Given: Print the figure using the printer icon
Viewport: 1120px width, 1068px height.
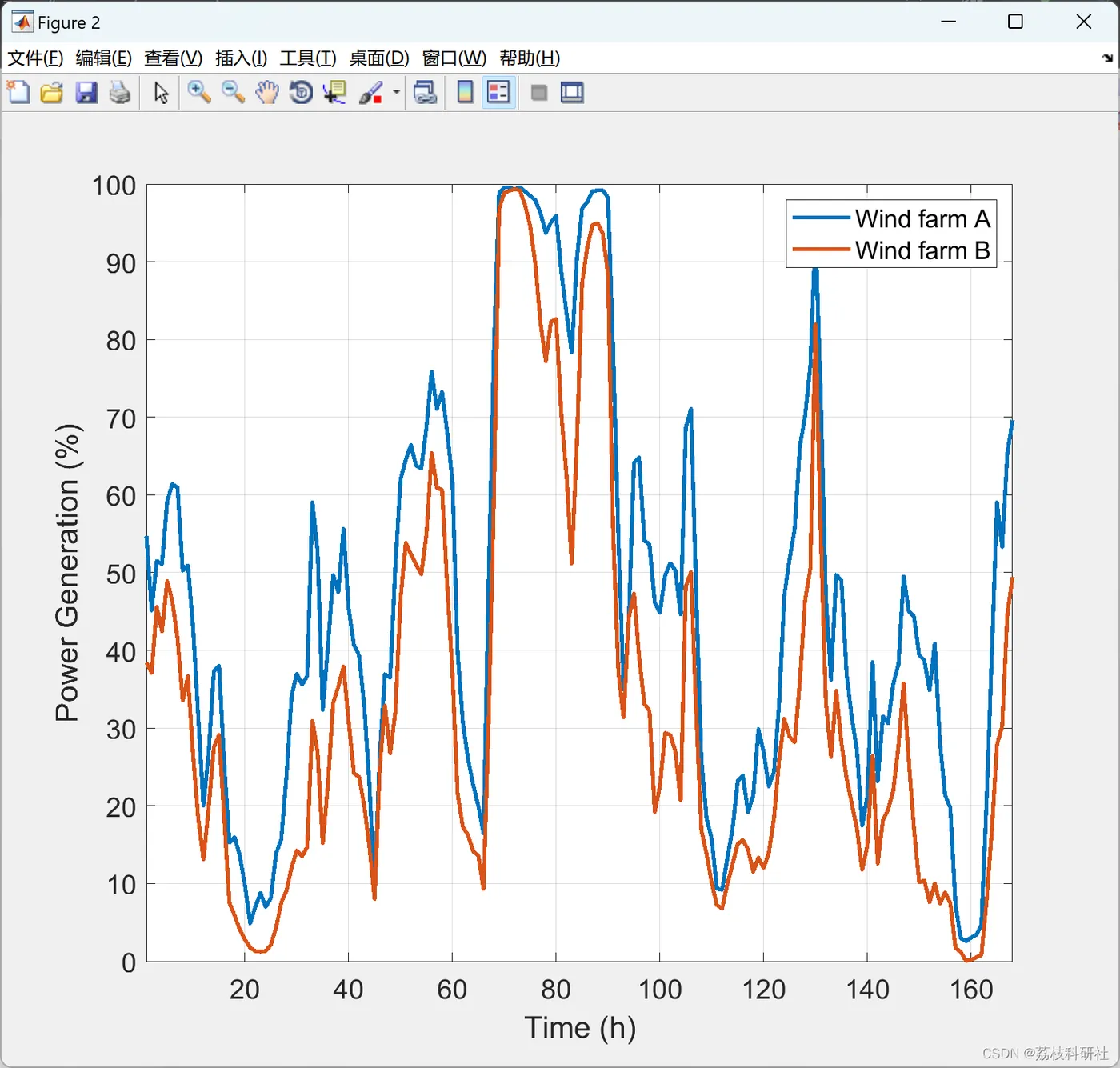Looking at the screenshot, I should pos(120,93).
